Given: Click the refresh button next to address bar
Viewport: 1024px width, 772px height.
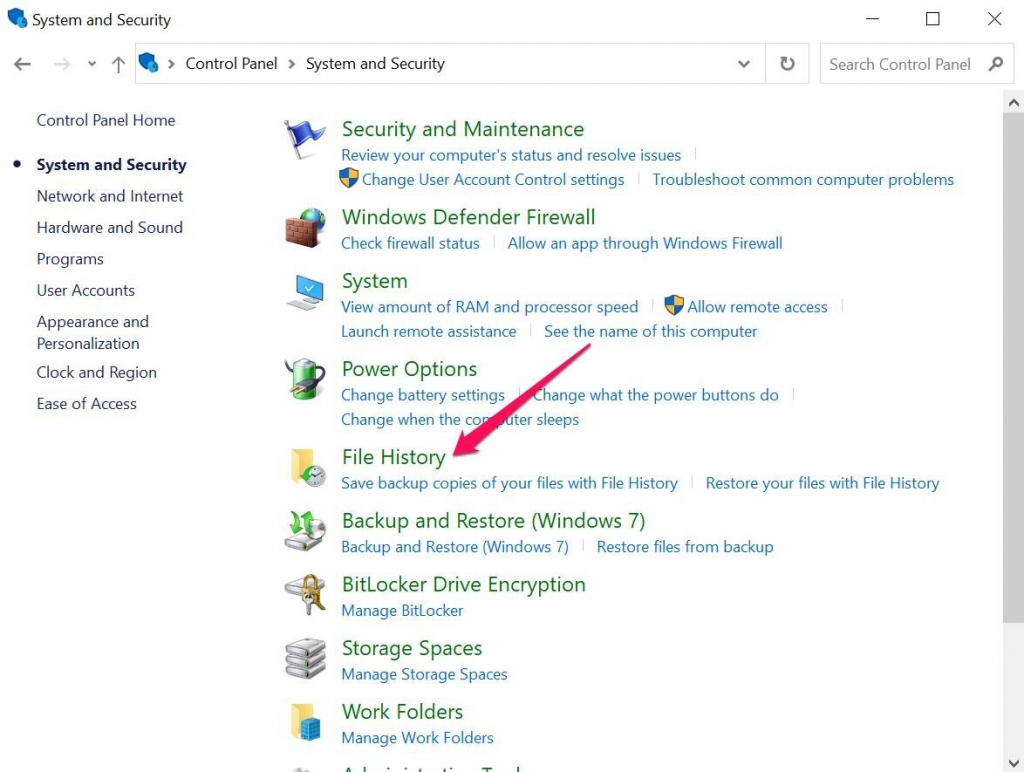Looking at the screenshot, I should (788, 63).
